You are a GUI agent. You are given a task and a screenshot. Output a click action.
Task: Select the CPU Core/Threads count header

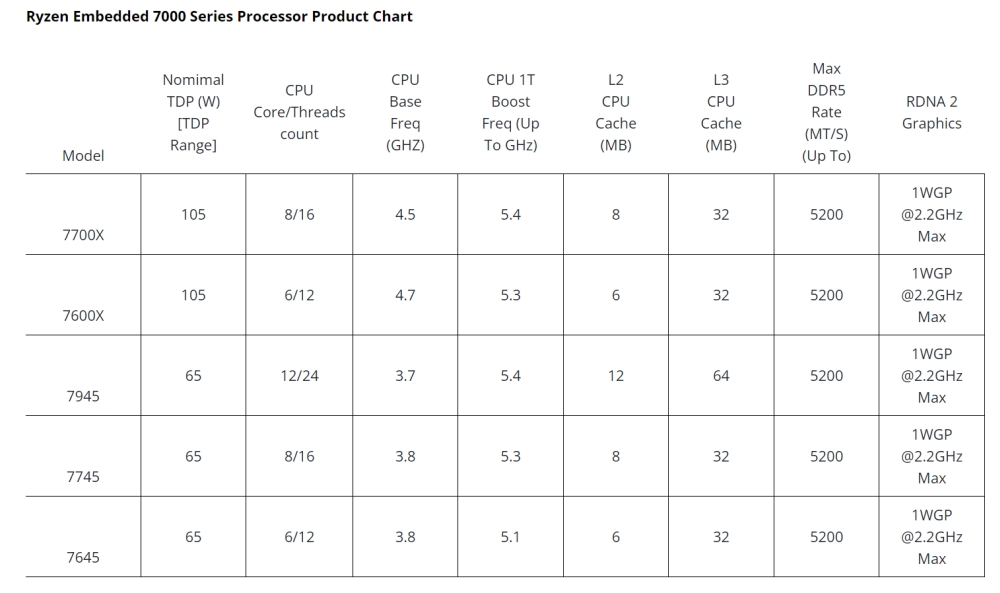299,112
